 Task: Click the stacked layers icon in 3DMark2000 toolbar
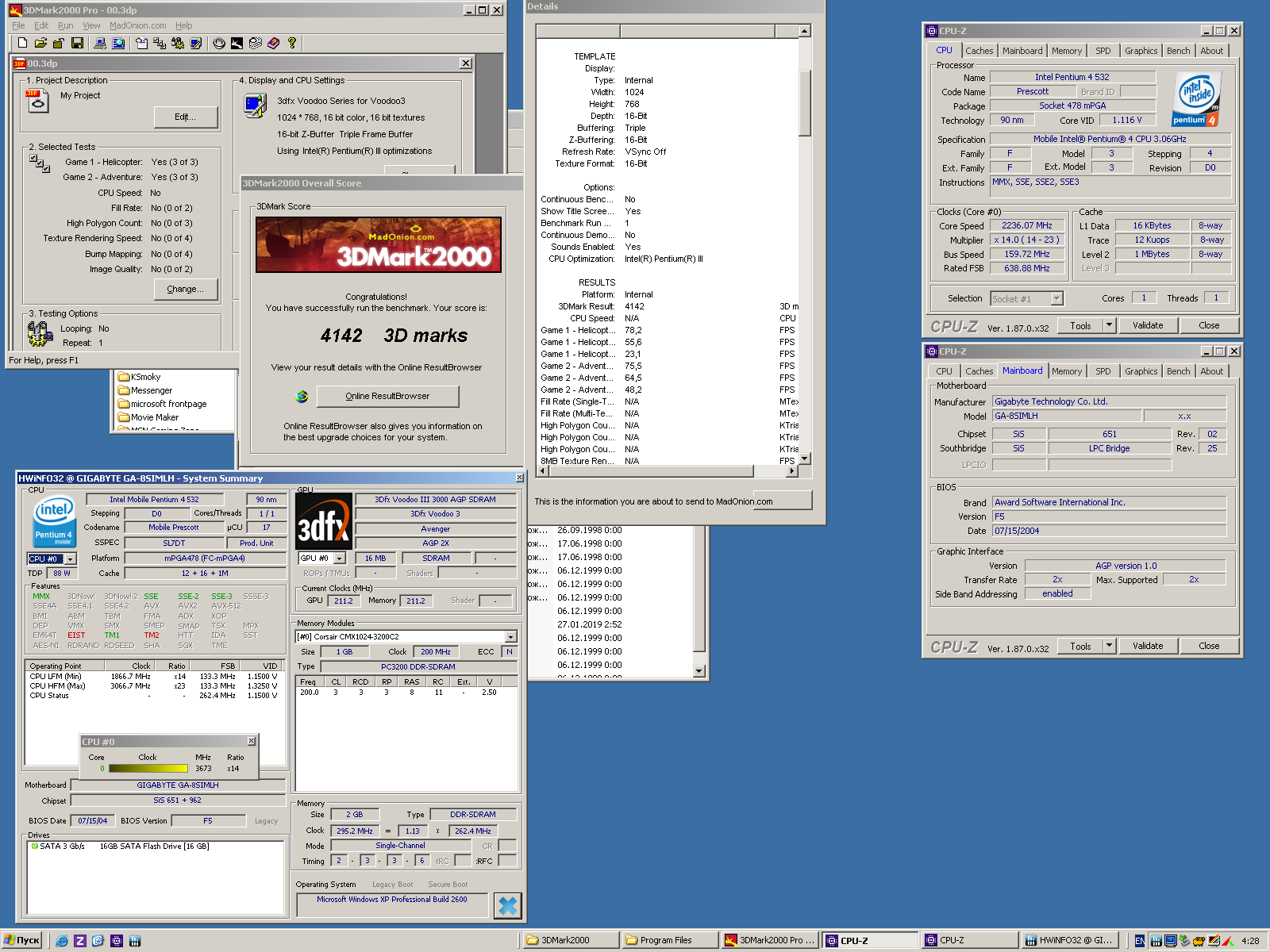pos(256,43)
